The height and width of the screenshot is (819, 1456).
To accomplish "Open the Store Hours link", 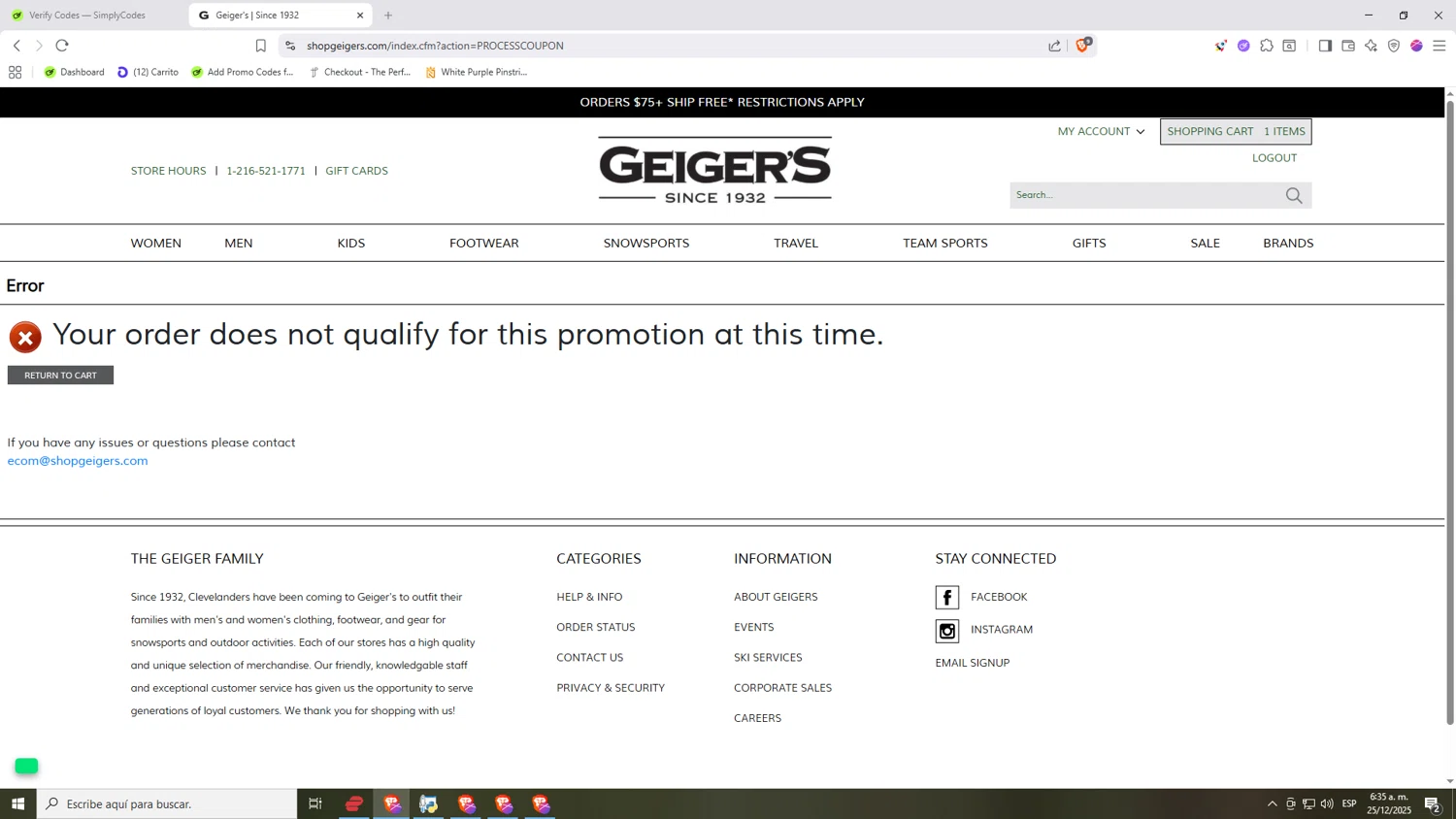I will pos(169,171).
